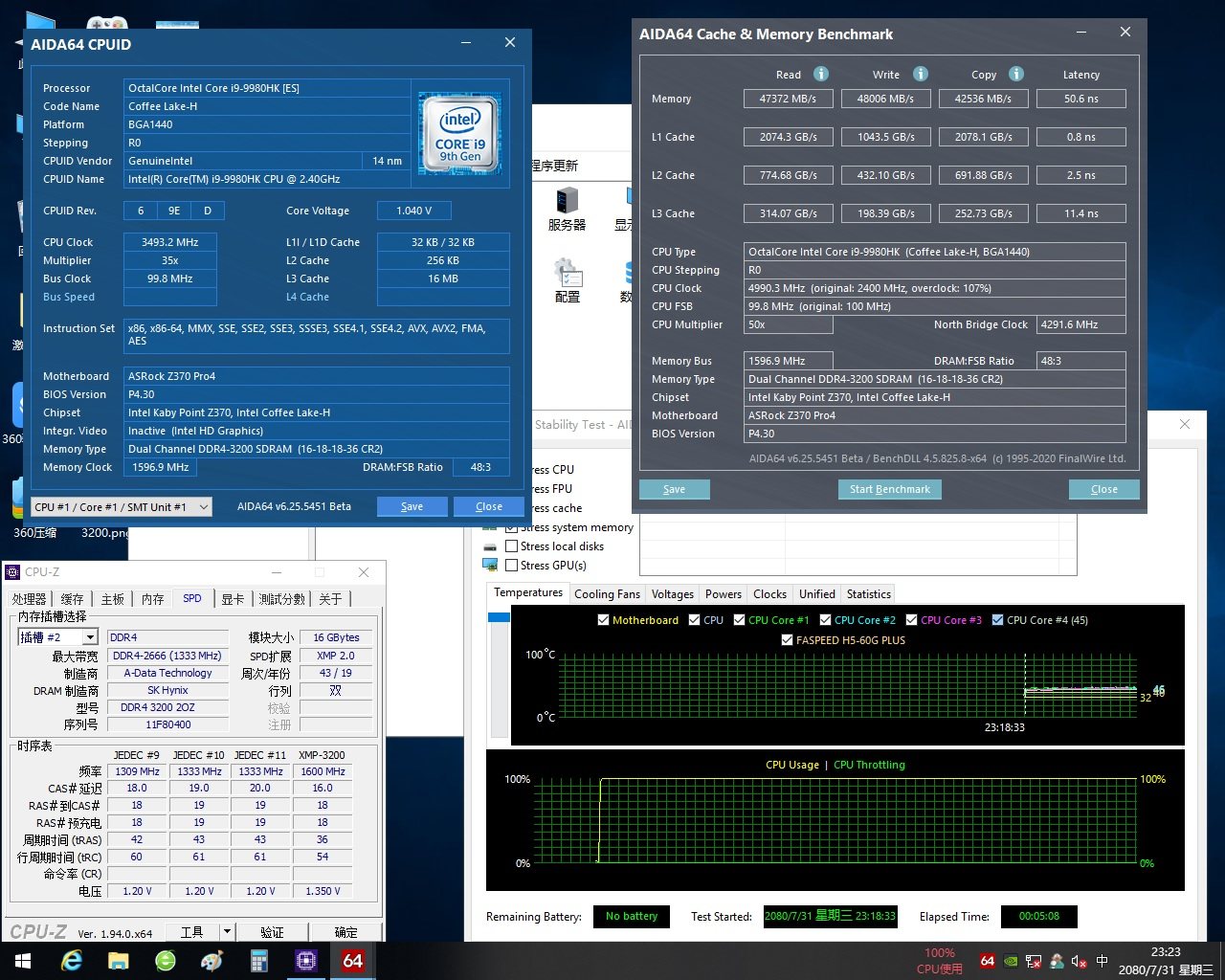The image size is (1225, 980).
Task: Click the CPU Clock field showing 4990.3 MHz
Action: [x=935, y=288]
